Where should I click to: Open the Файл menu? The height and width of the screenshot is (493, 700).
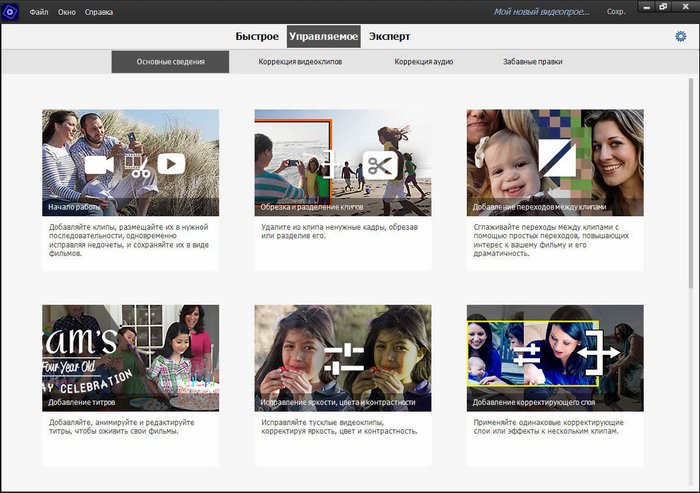(39, 12)
